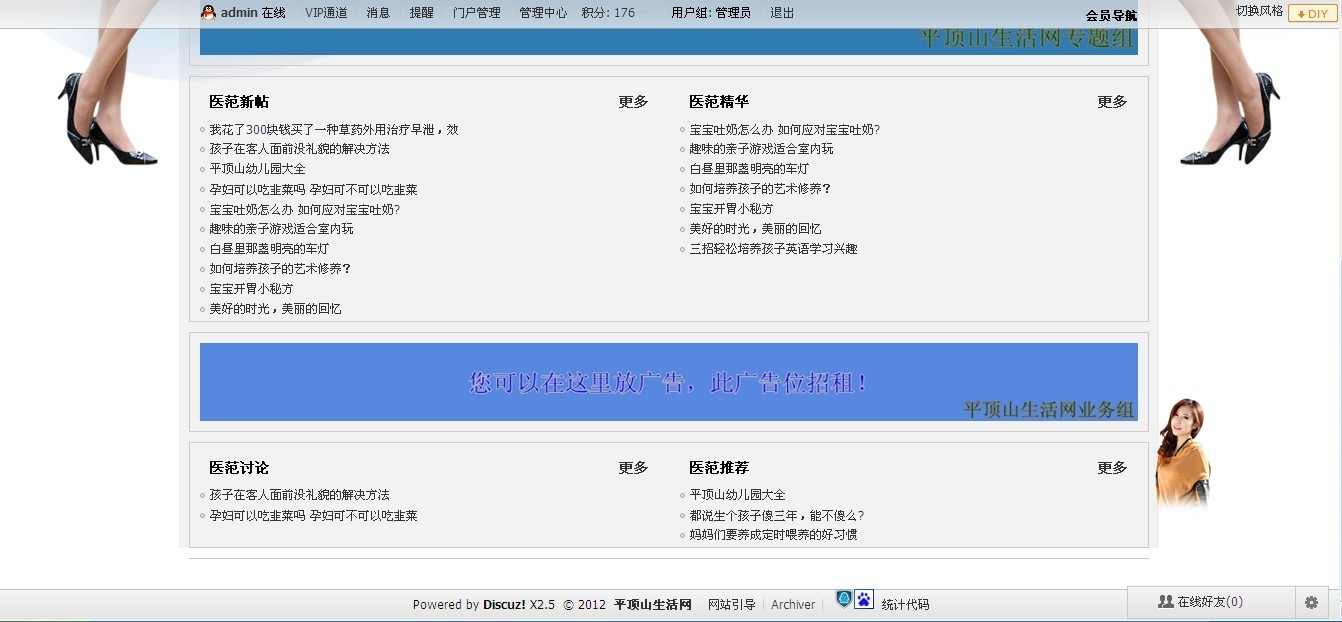1342x622 pixels.
Task: Click the blue advertisement banner
Action: [668, 380]
